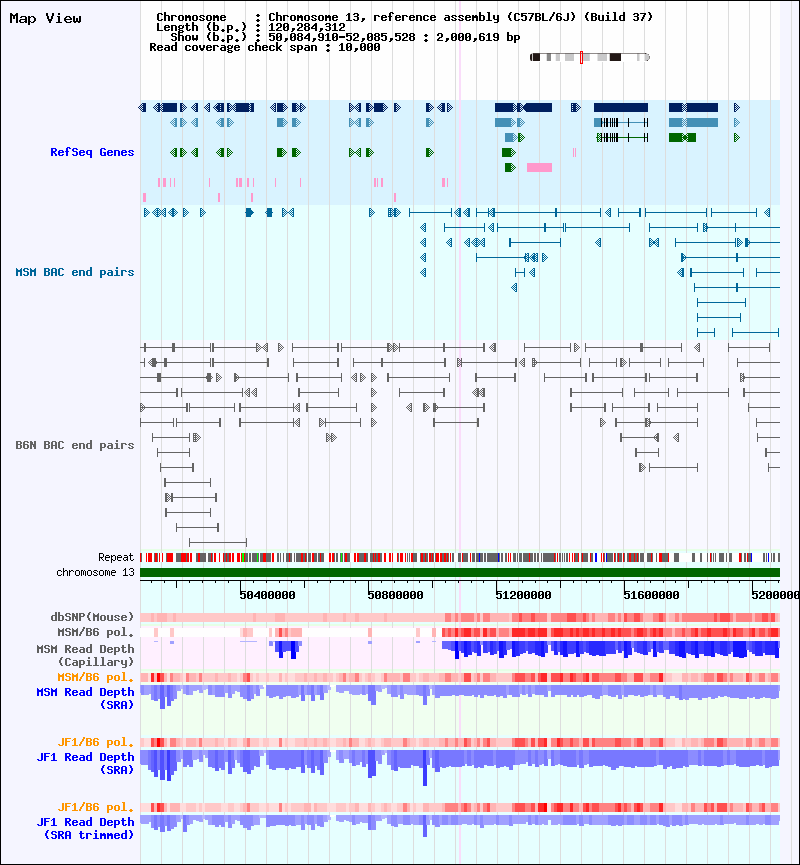Image resolution: width=800 pixels, height=865 pixels.
Task: Click the 'Map View' title text
Action: pos(45,18)
